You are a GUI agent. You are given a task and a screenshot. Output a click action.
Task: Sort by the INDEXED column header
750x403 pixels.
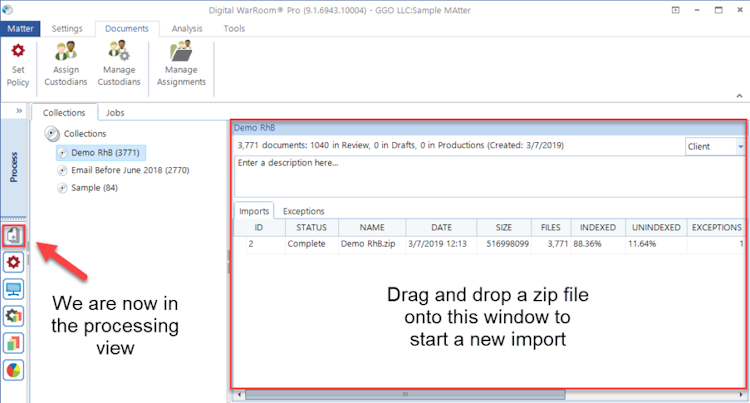[x=598, y=228]
